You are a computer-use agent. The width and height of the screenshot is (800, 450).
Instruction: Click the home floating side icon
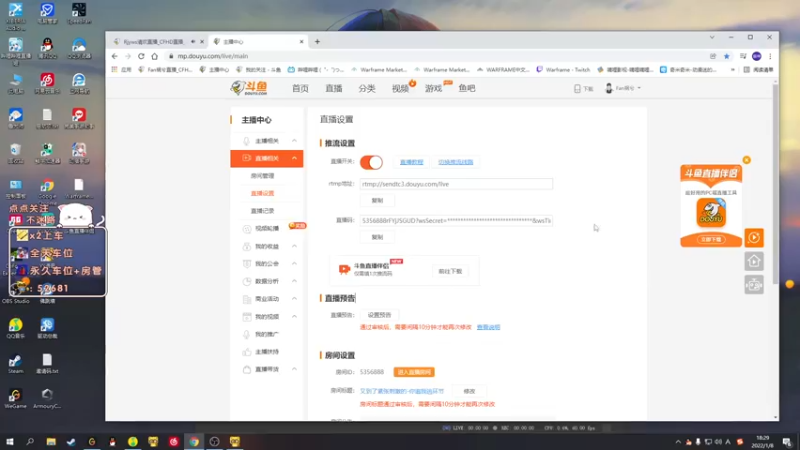click(754, 261)
